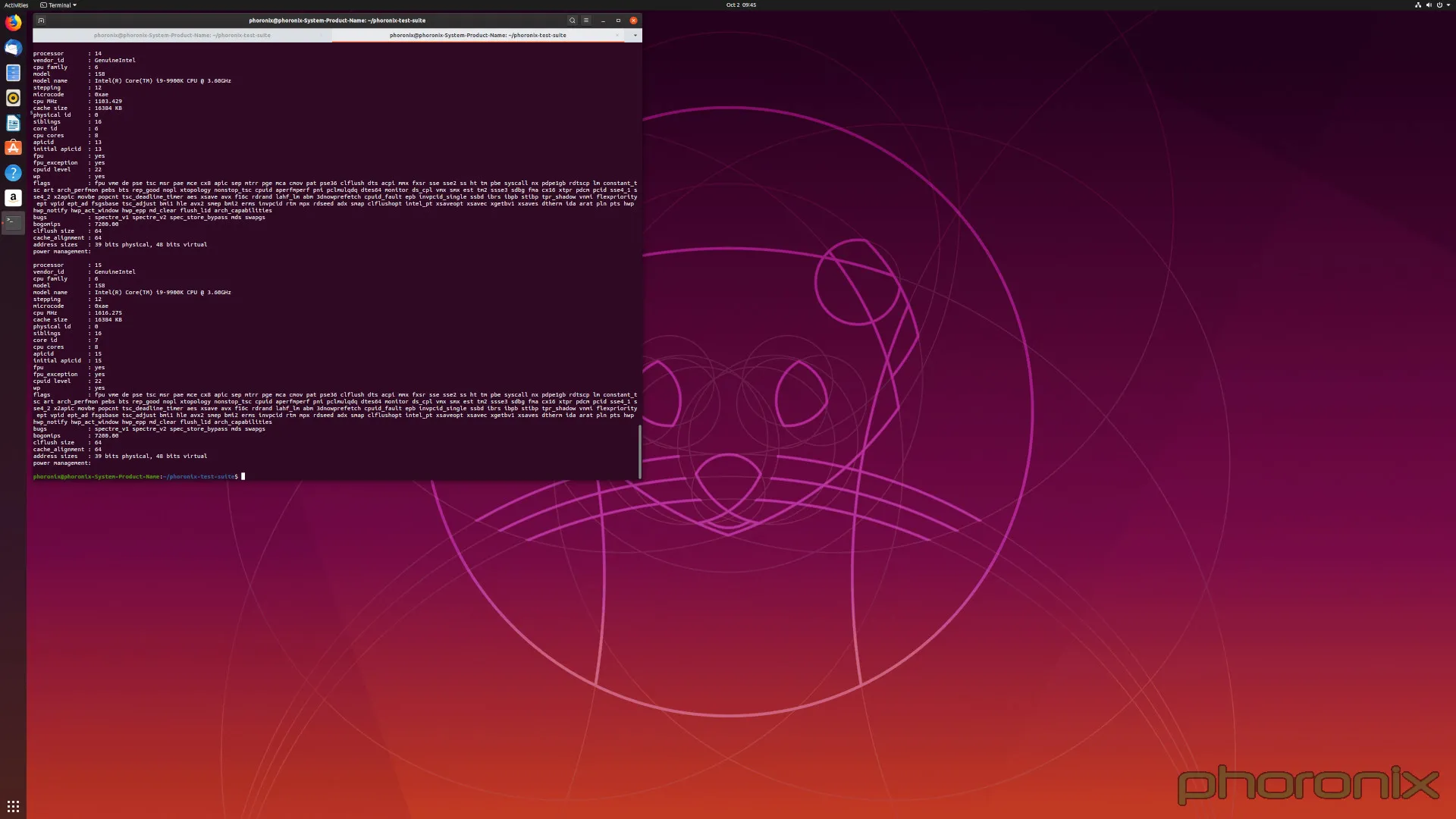The height and width of the screenshot is (819, 1456).
Task: Click the Activities button
Action: [x=16, y=5]
